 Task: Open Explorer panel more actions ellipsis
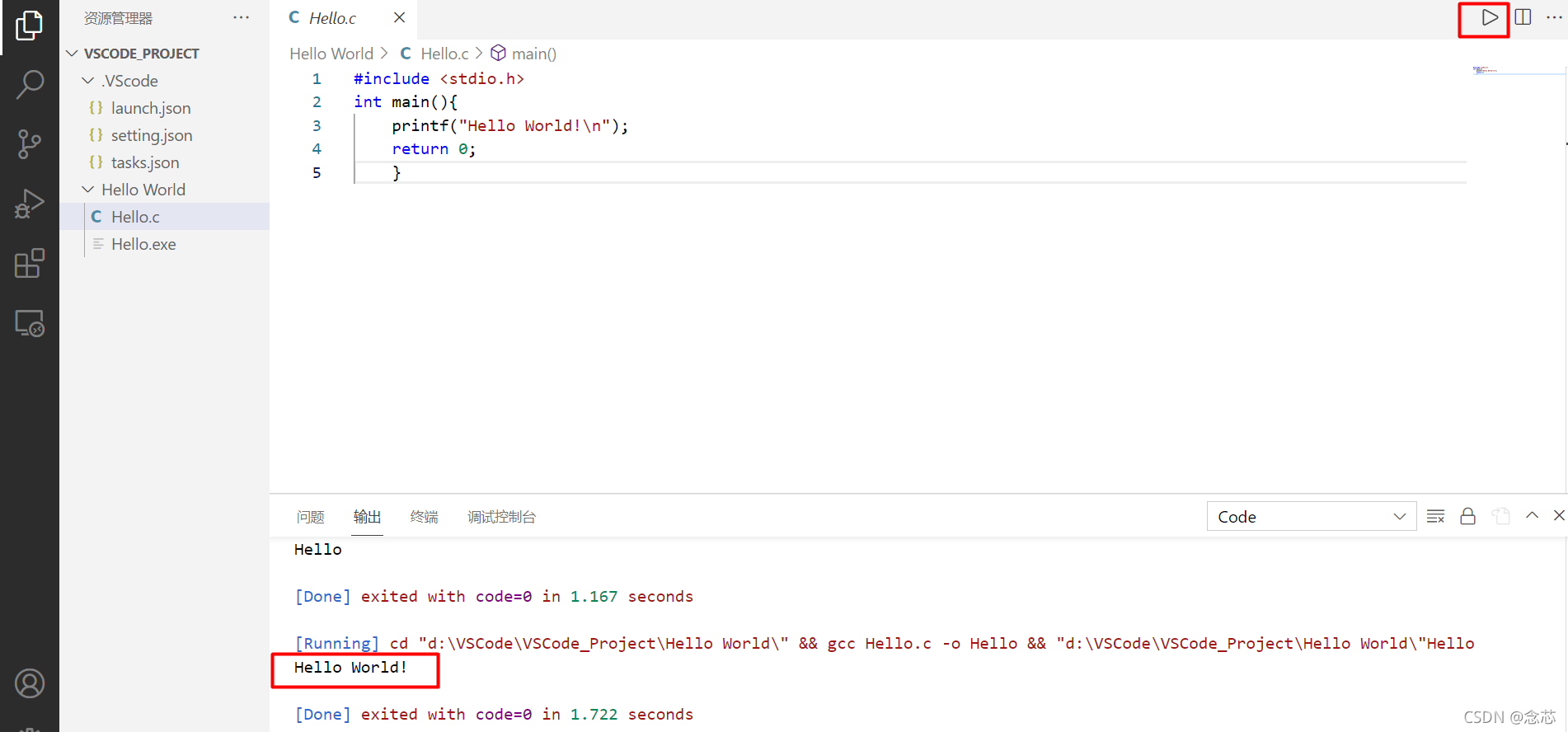(x=241, y=17)
